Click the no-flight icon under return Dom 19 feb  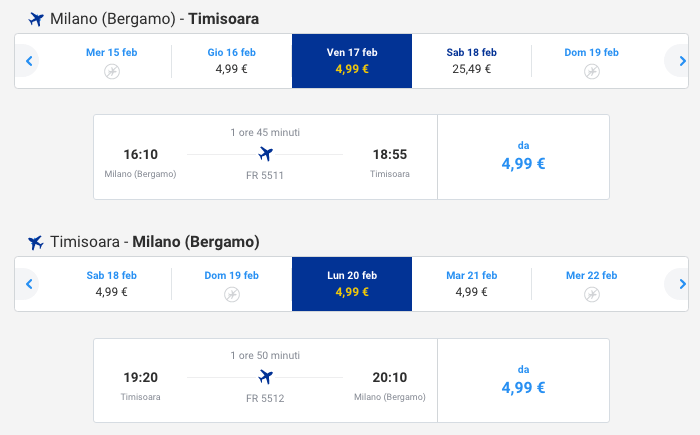point(232,295)
